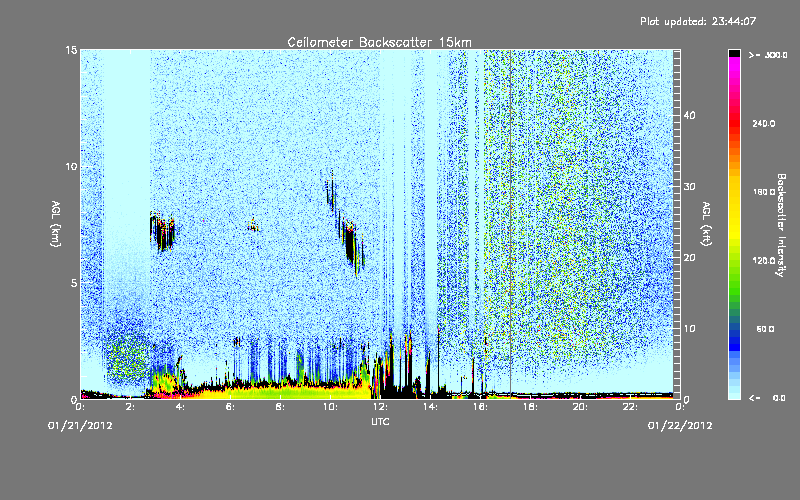Click the '60.0' colorbar value
This screenshot has height=500, width=800.
pos(765,330)
